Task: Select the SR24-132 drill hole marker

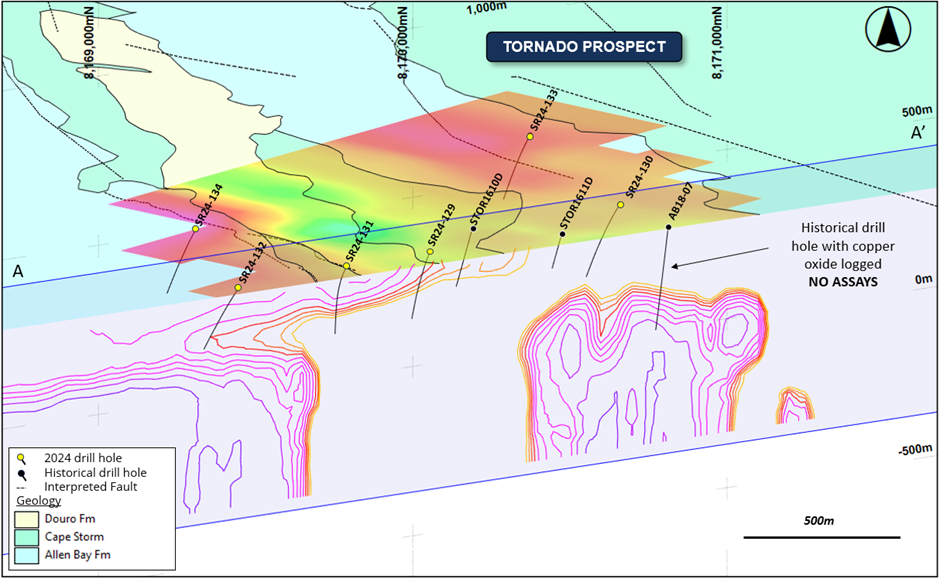Action: point(238,288)
